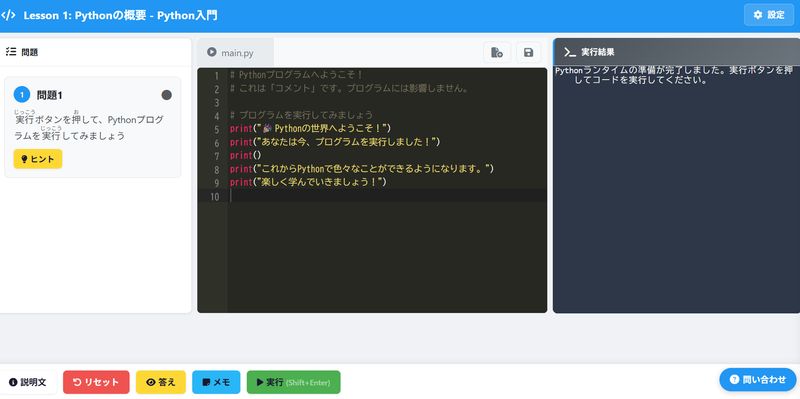Click the play icon on main.py tab
The height and width of the screenshot is (399, 800).
212,52
